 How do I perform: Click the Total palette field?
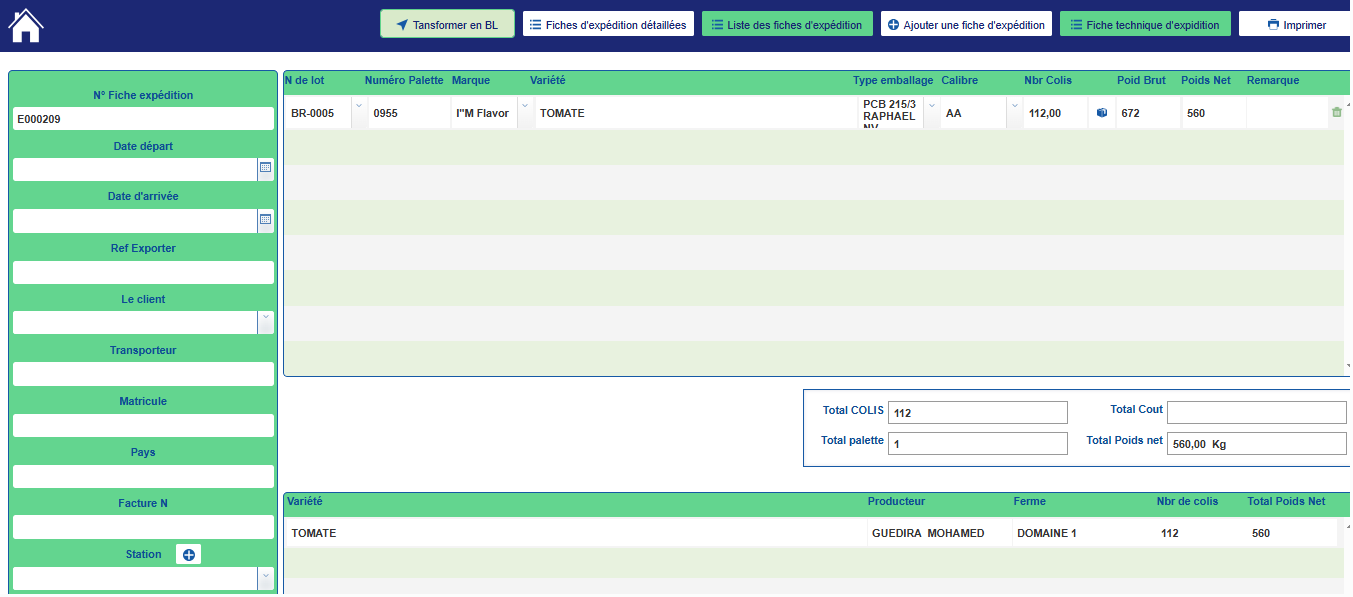tap(978, 443)
